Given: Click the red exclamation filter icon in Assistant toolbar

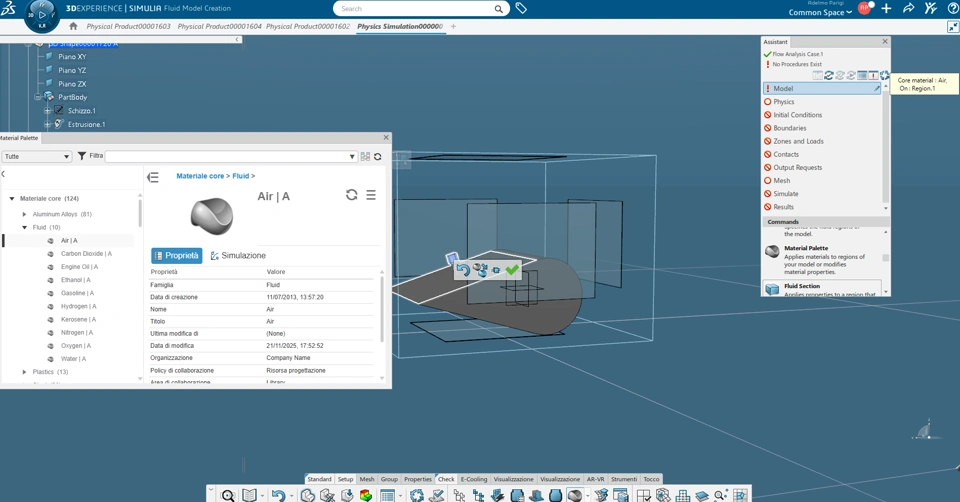Looking at the screenshot, I should (874, 75).
